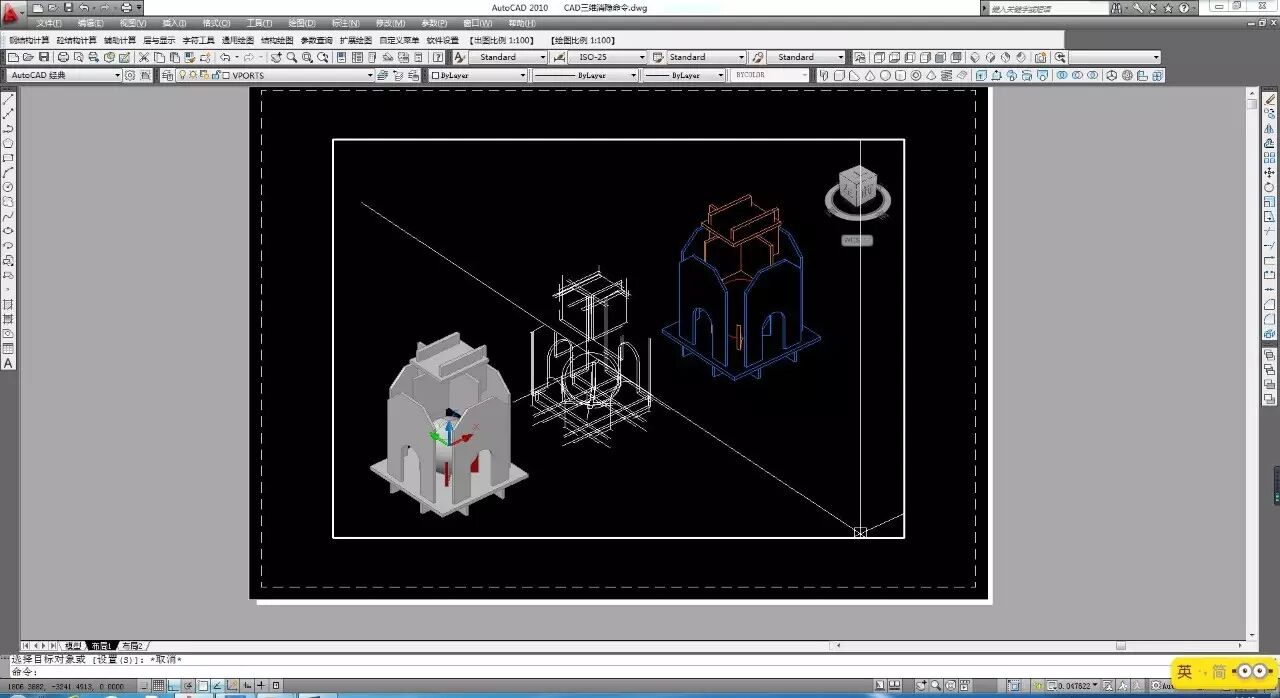Click the Zoom Realtime magnifier icon
This screenshot has width=1280, height=698.
click(292, 57)
